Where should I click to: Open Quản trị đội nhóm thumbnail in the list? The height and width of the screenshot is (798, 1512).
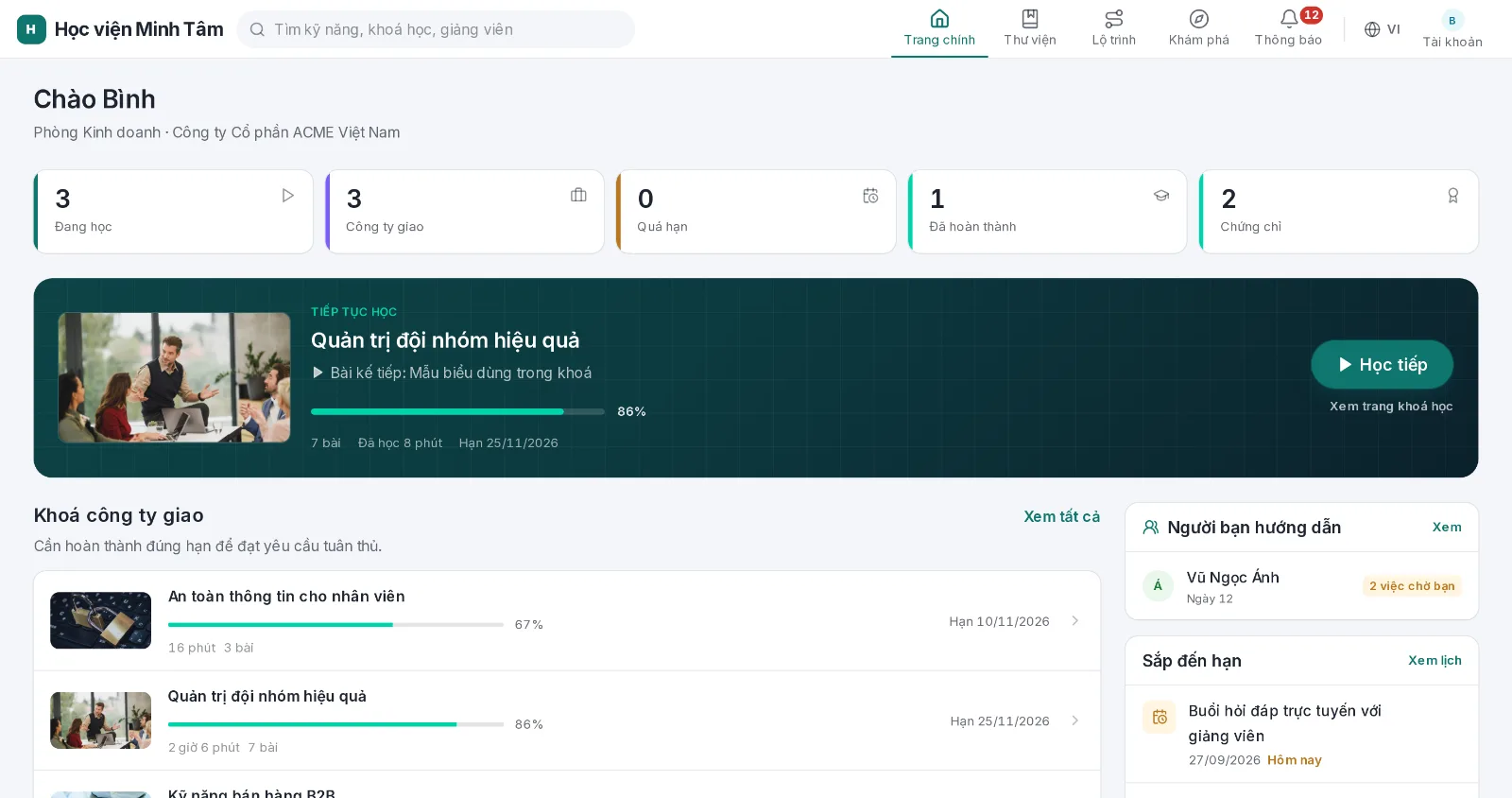pos(101,720)
